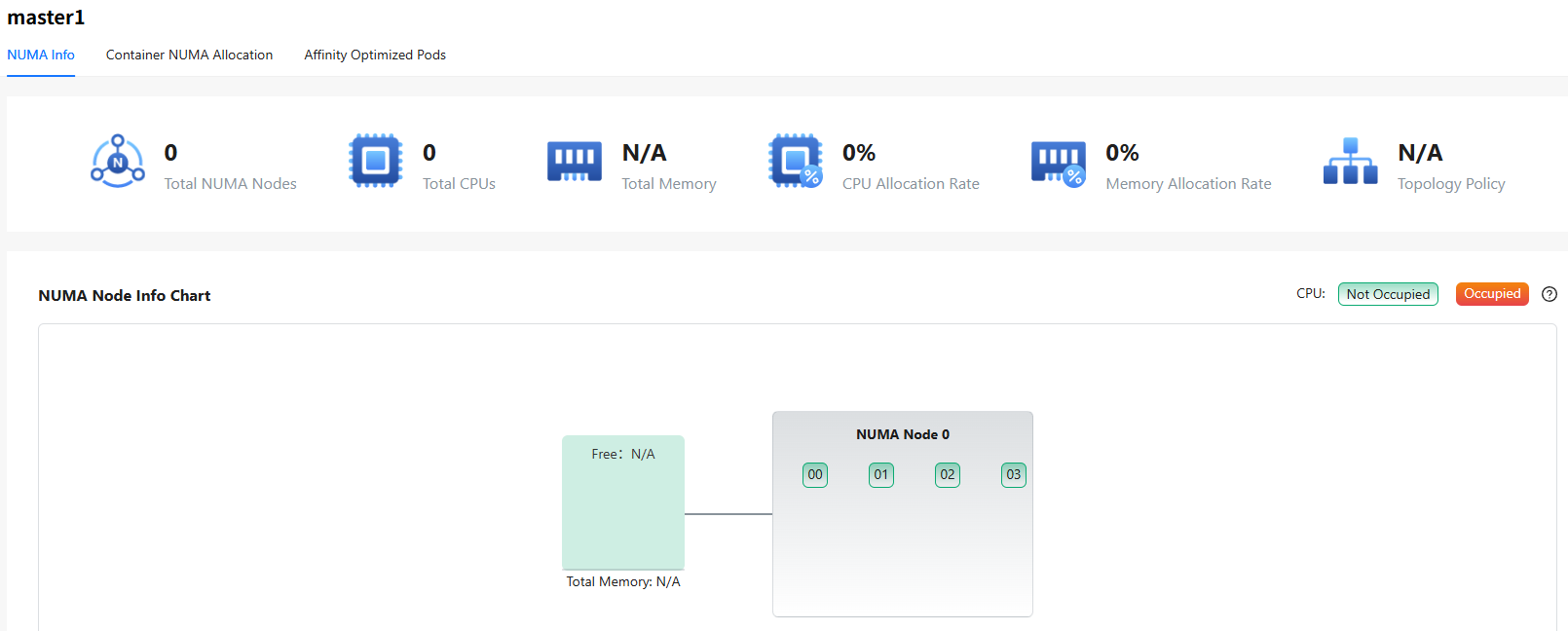
Task: Click the Total NUMA Nodes label
Action: pyautogui.click(x=231, y=183)
